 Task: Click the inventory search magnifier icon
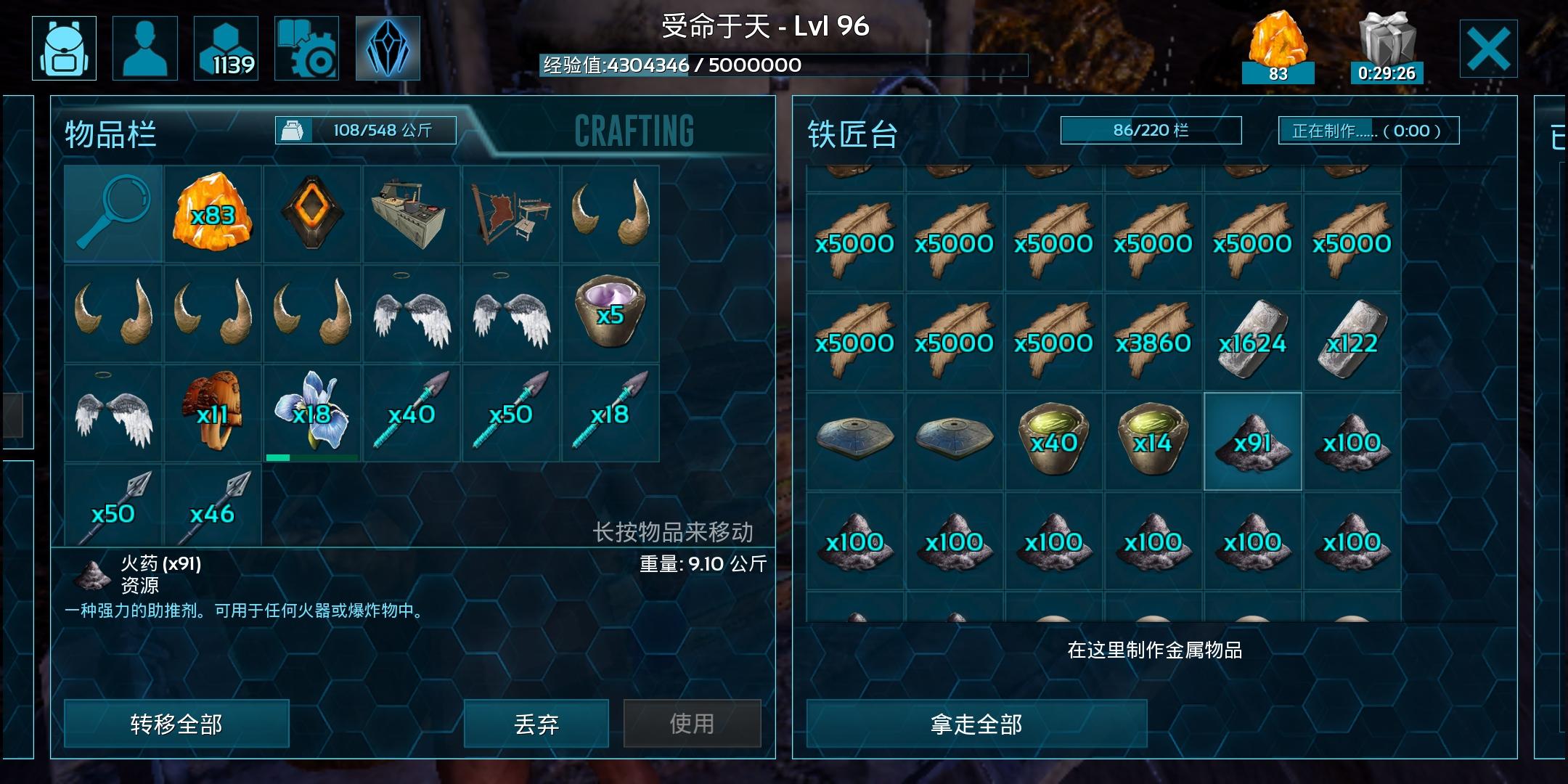tap(113, 213)
